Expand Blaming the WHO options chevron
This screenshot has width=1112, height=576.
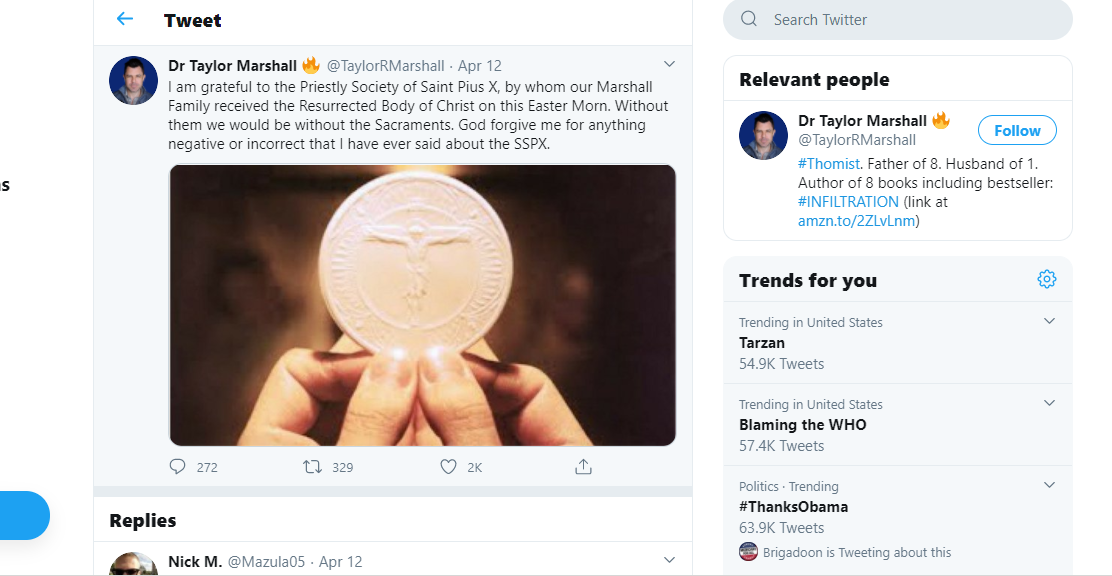pyautogui.click(x=1049, y=403)
